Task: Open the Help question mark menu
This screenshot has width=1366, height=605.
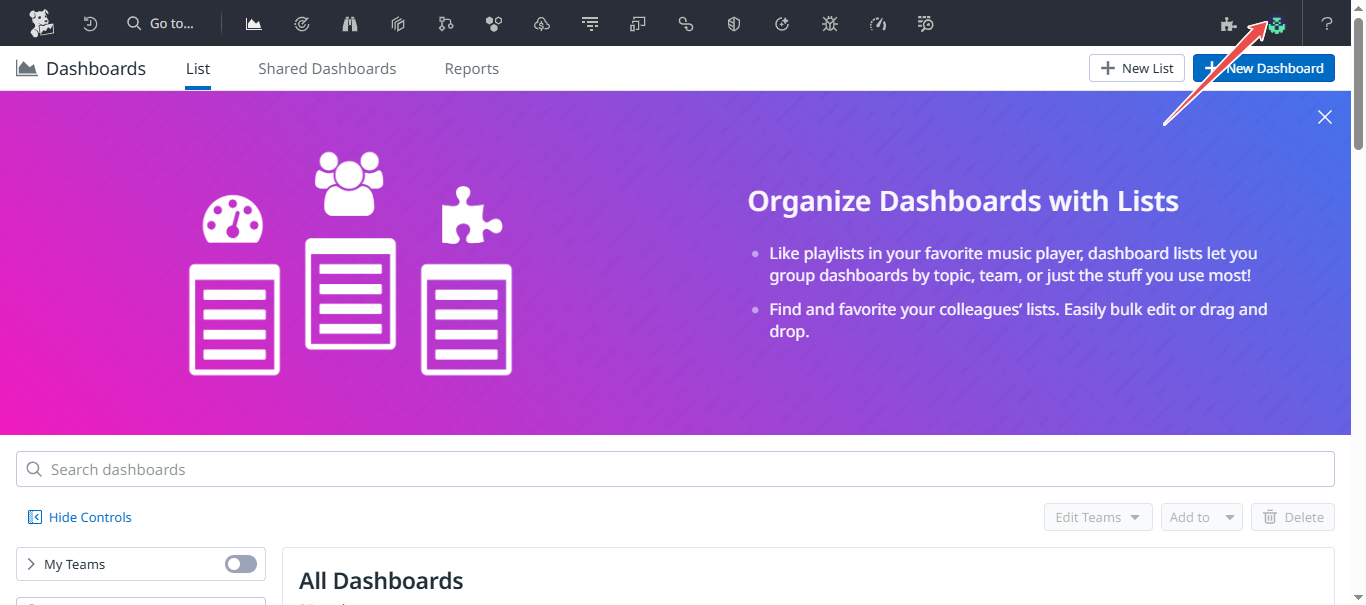Action: [x=1327, y=23]
